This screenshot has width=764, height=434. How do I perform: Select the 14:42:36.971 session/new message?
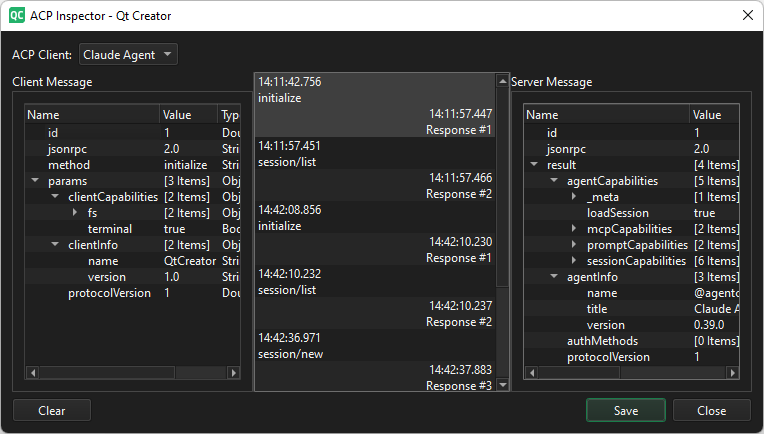point(375,345)
